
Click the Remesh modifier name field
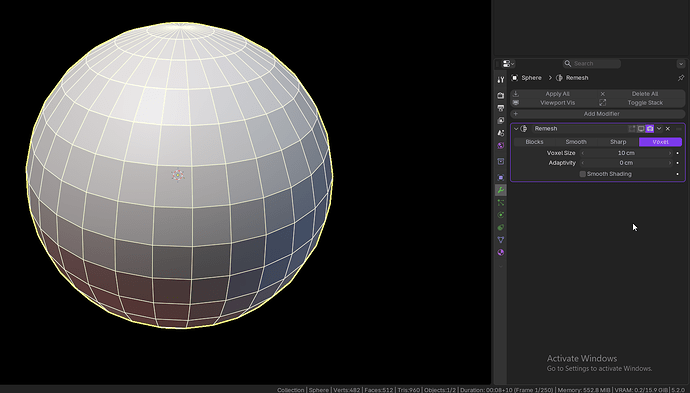(x=579, y=129)
